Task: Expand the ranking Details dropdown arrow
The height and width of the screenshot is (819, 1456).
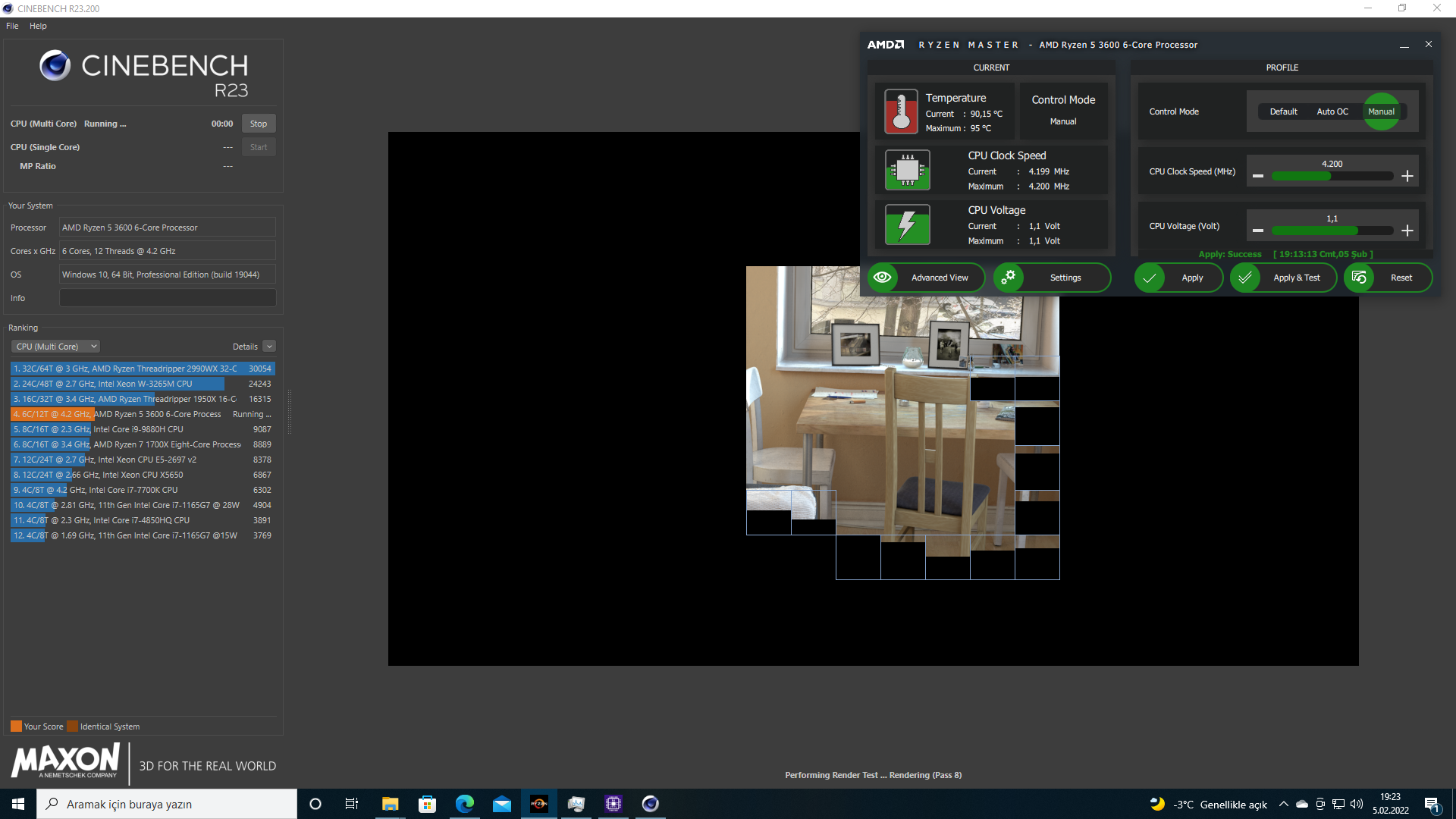Action: coord(269,347)
